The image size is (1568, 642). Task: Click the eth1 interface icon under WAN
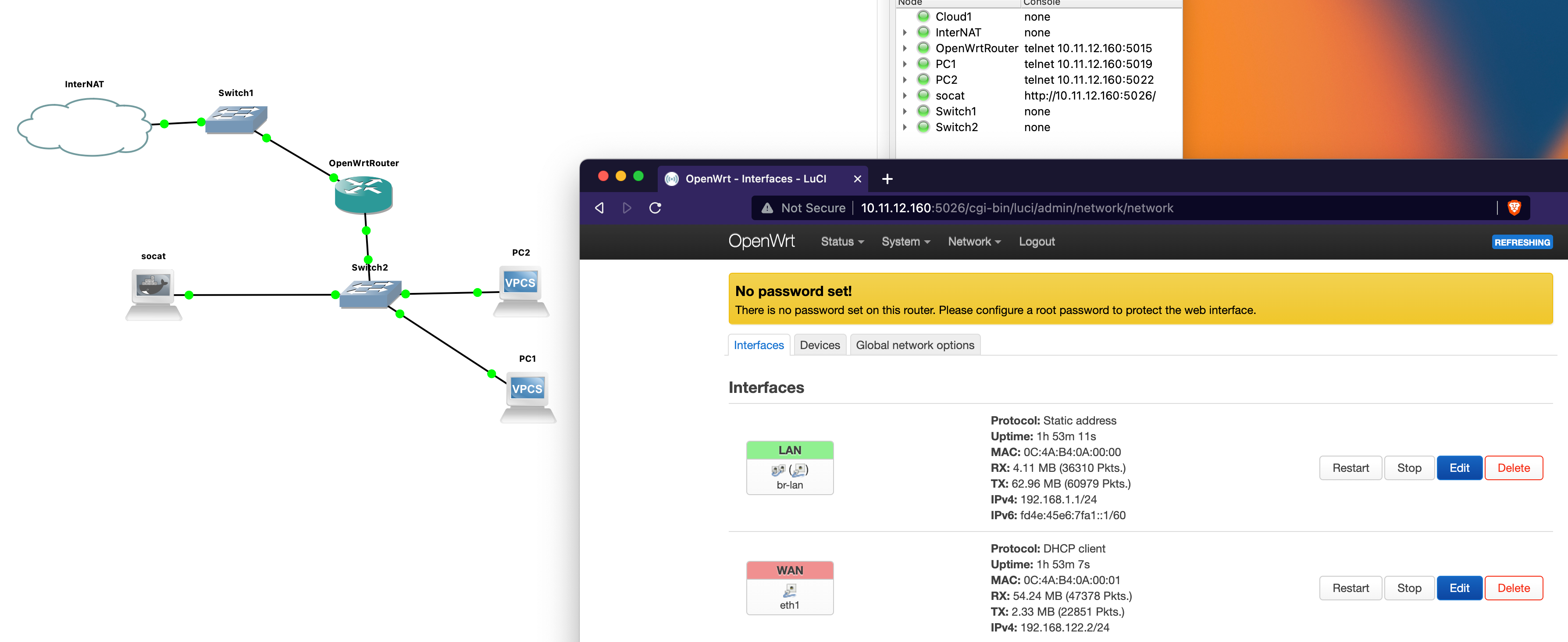[x=789, y=590]
